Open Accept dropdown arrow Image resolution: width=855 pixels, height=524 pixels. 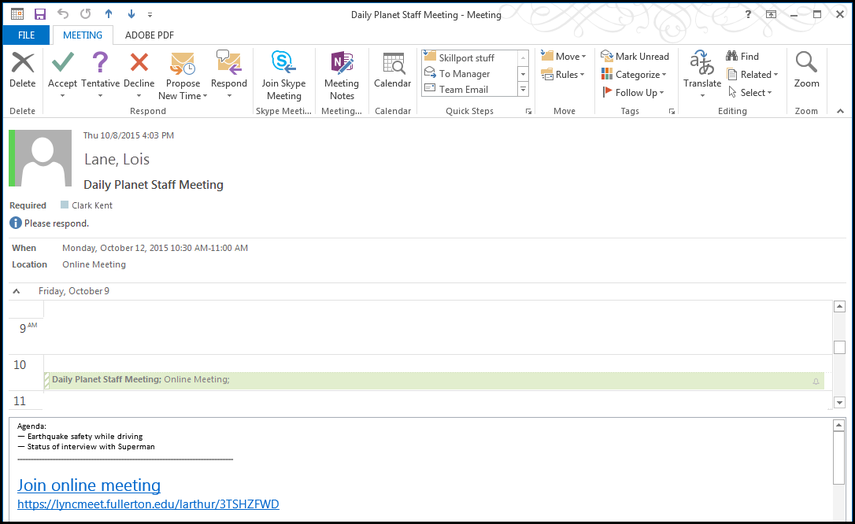62,96
